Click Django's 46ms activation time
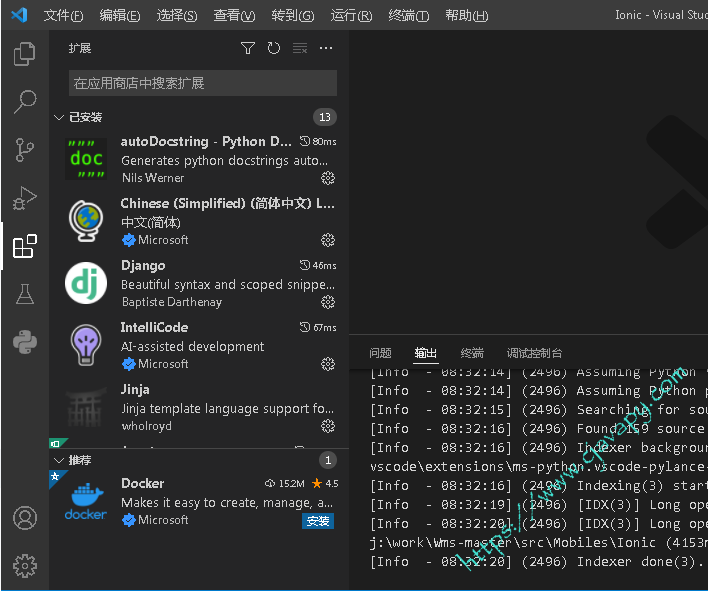Viewport: 708px width, 591px height. point(318,265)
